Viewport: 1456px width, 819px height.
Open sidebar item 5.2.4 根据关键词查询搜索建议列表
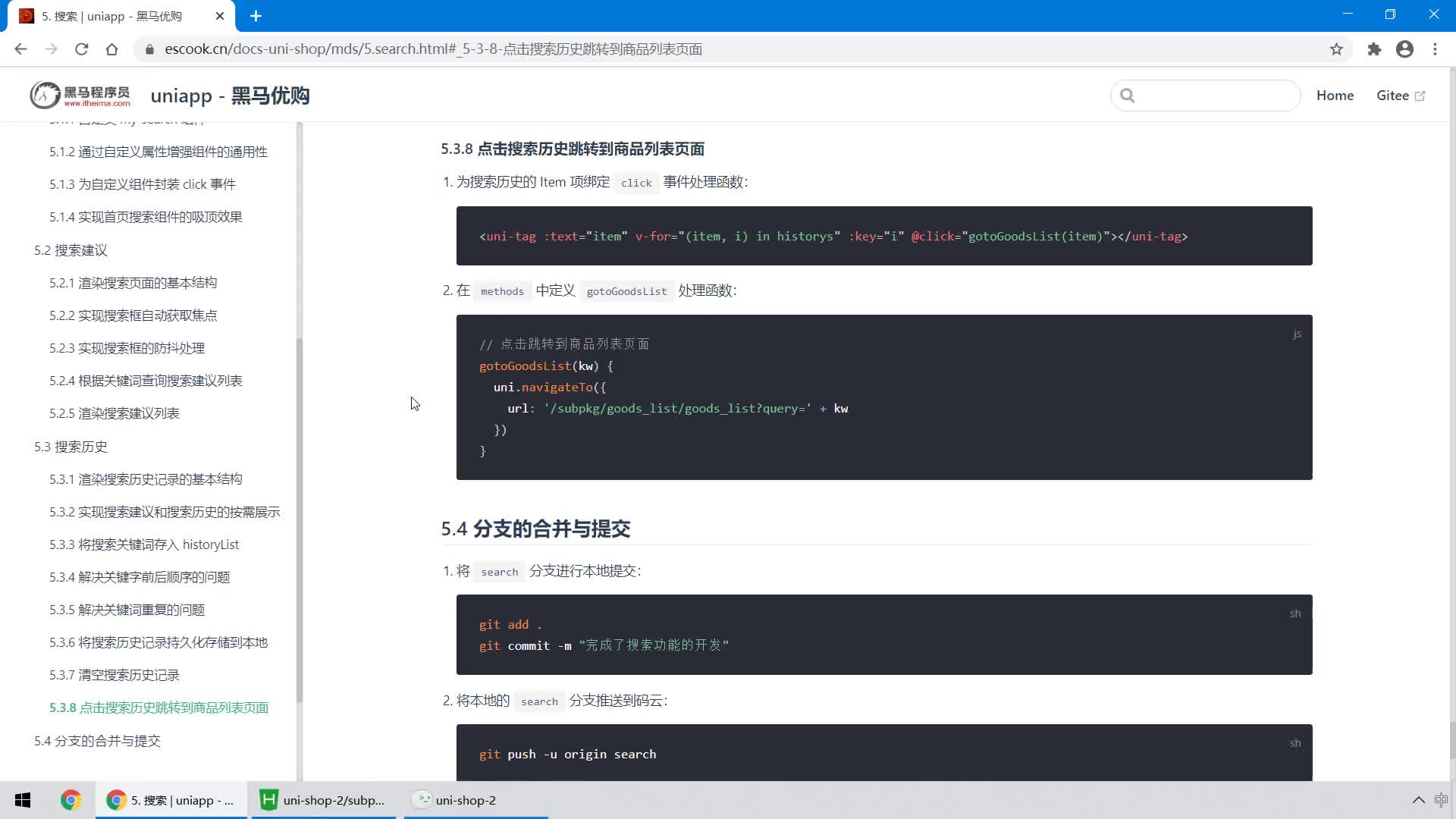click(146, 381)
